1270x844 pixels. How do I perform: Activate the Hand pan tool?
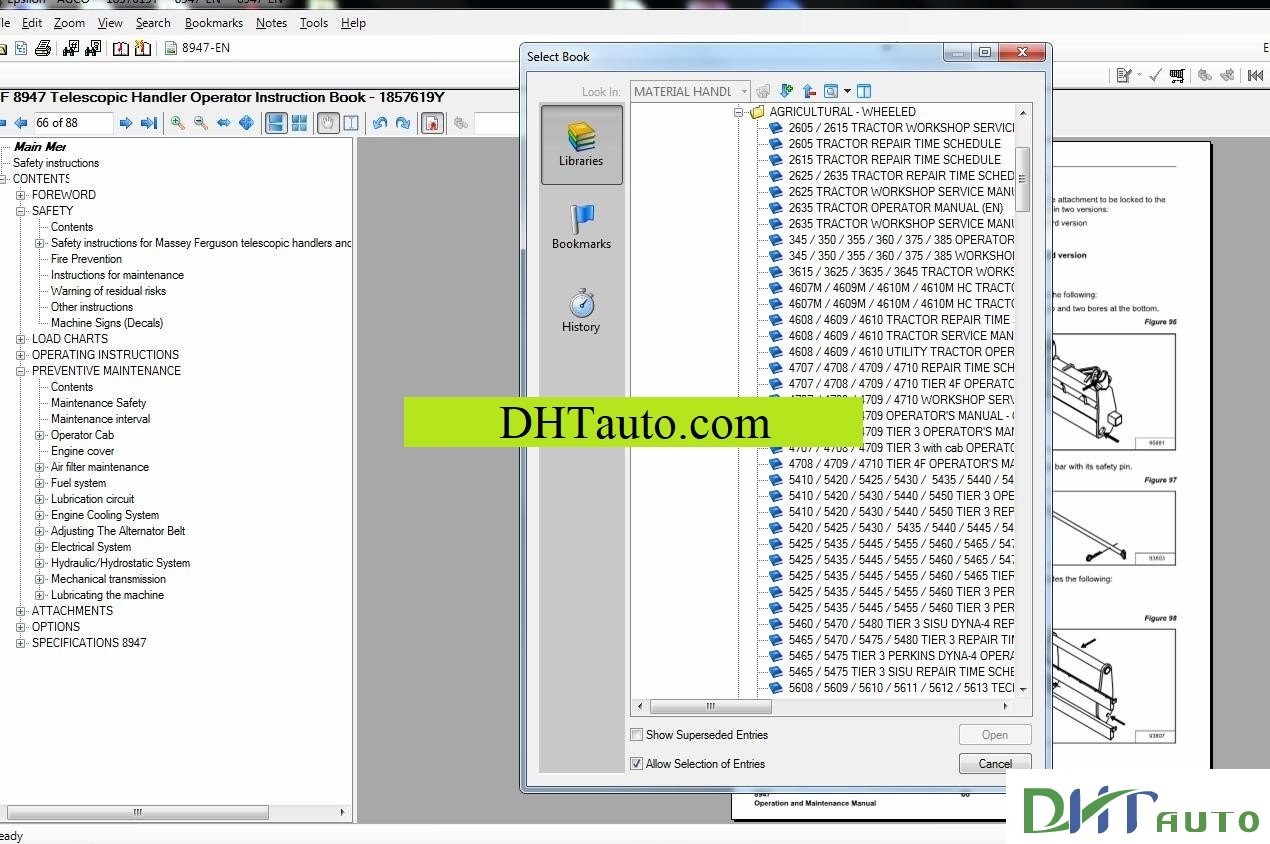(x=326, y=123)
